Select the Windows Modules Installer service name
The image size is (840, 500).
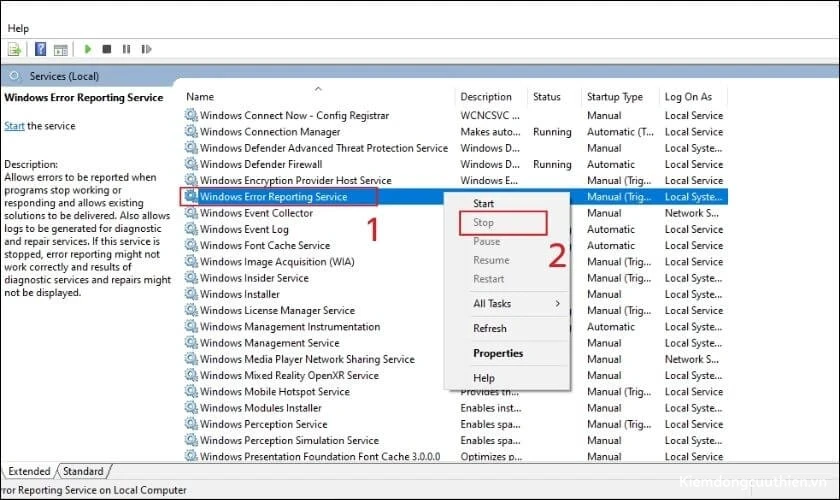[x=261, y=408]
